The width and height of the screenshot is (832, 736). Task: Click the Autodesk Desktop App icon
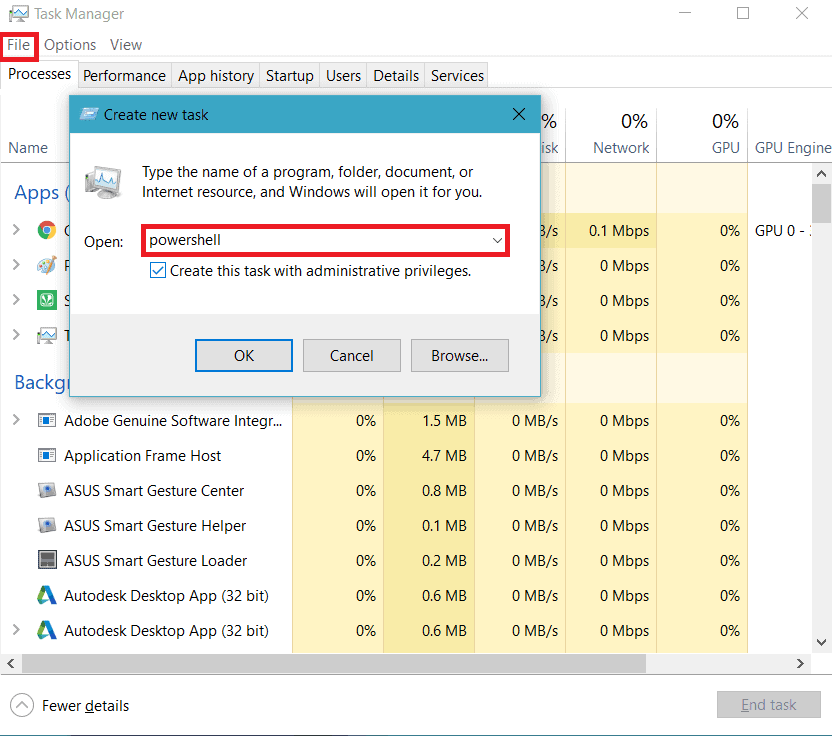[x=47, y=595]
